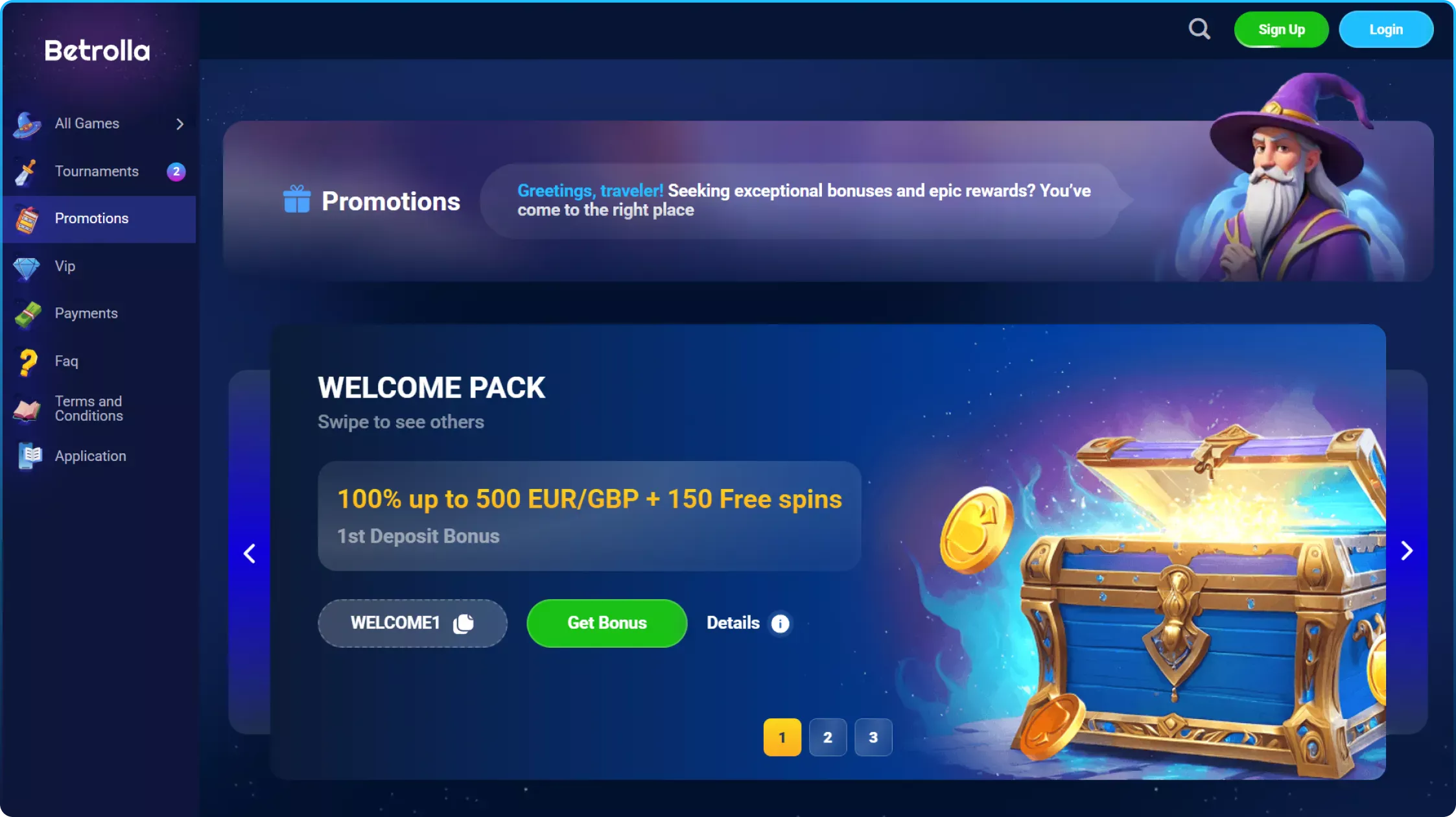The height and width of the screenshot is (817, 1456).
Task: Expand the All Games chevron
Action: (180, 124)
